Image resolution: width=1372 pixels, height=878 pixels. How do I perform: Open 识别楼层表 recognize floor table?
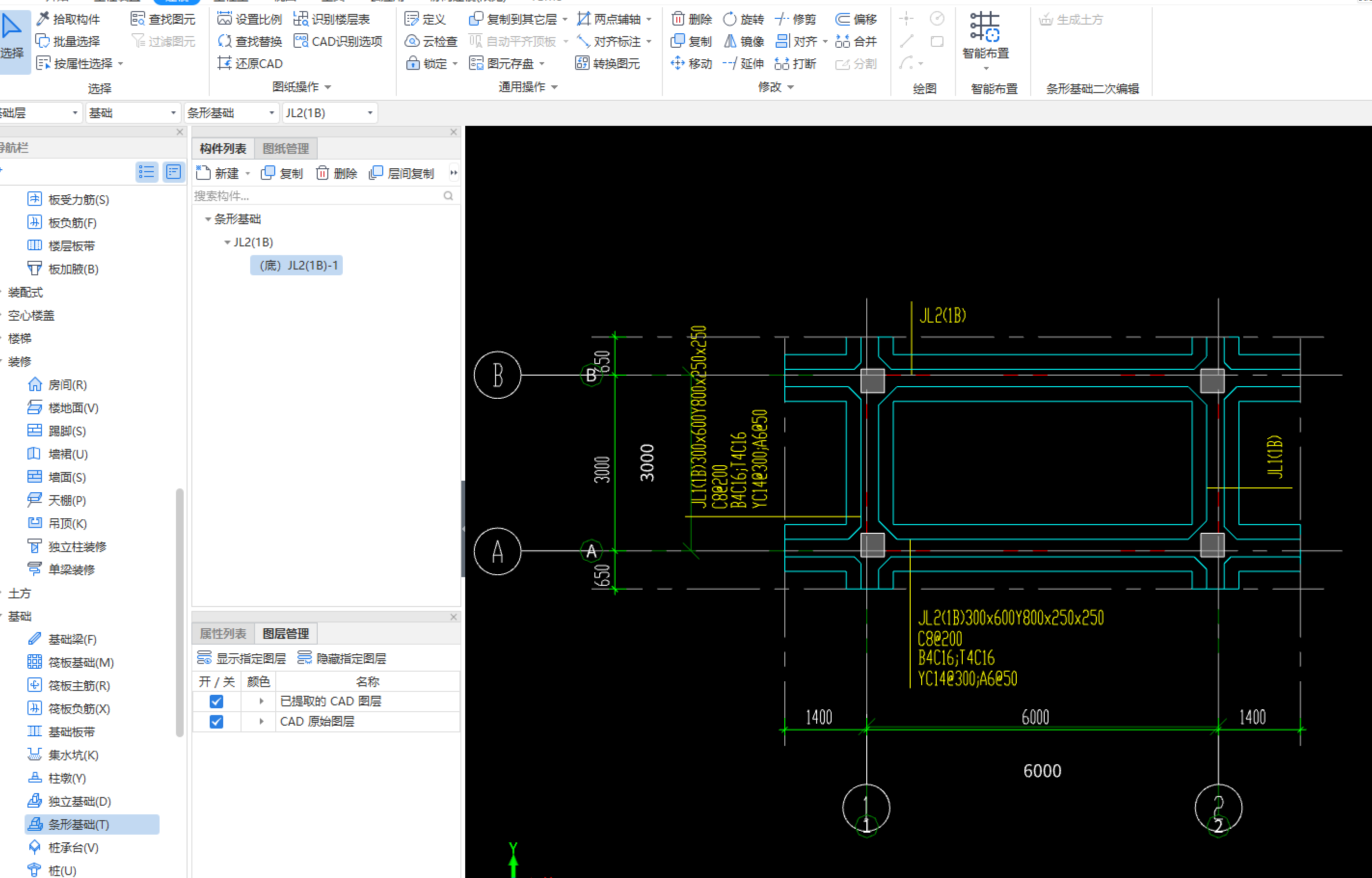pyautogui.click(x=331, y=19)
